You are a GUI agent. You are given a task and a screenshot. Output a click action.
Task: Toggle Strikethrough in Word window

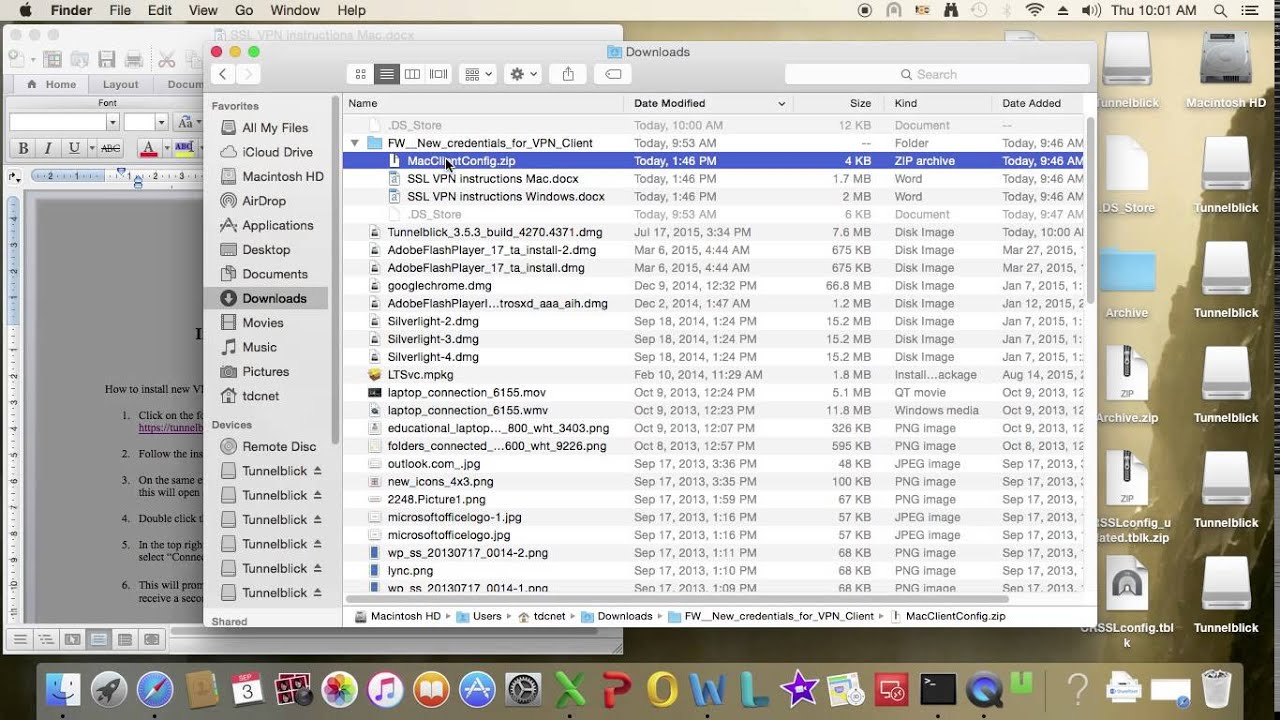tap(111, 148)
